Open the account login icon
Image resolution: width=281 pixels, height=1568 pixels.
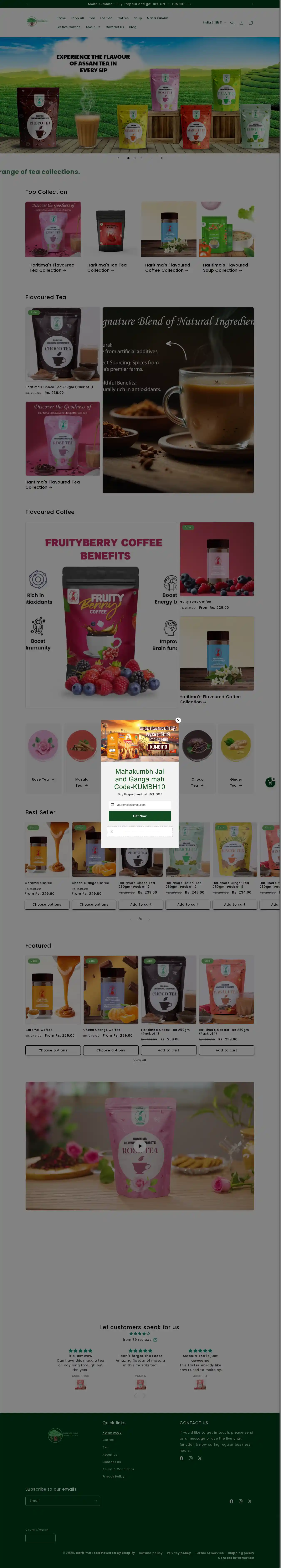[x=241, y=22]
